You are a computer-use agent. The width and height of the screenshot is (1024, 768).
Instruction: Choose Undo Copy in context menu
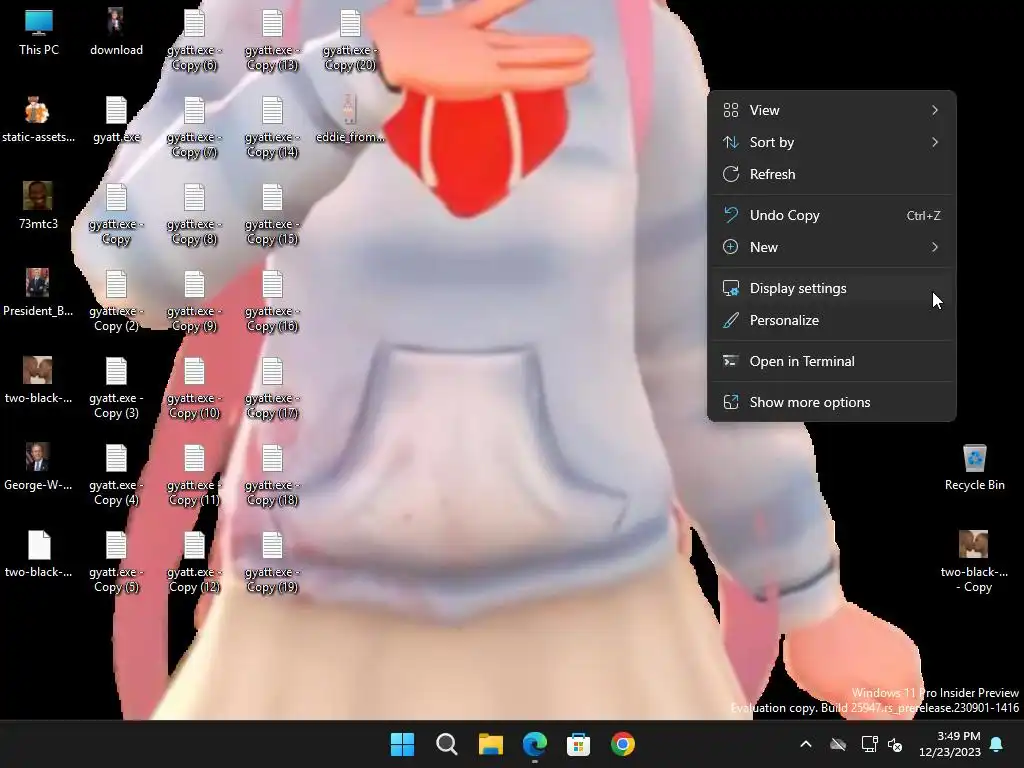coord(831,215)
